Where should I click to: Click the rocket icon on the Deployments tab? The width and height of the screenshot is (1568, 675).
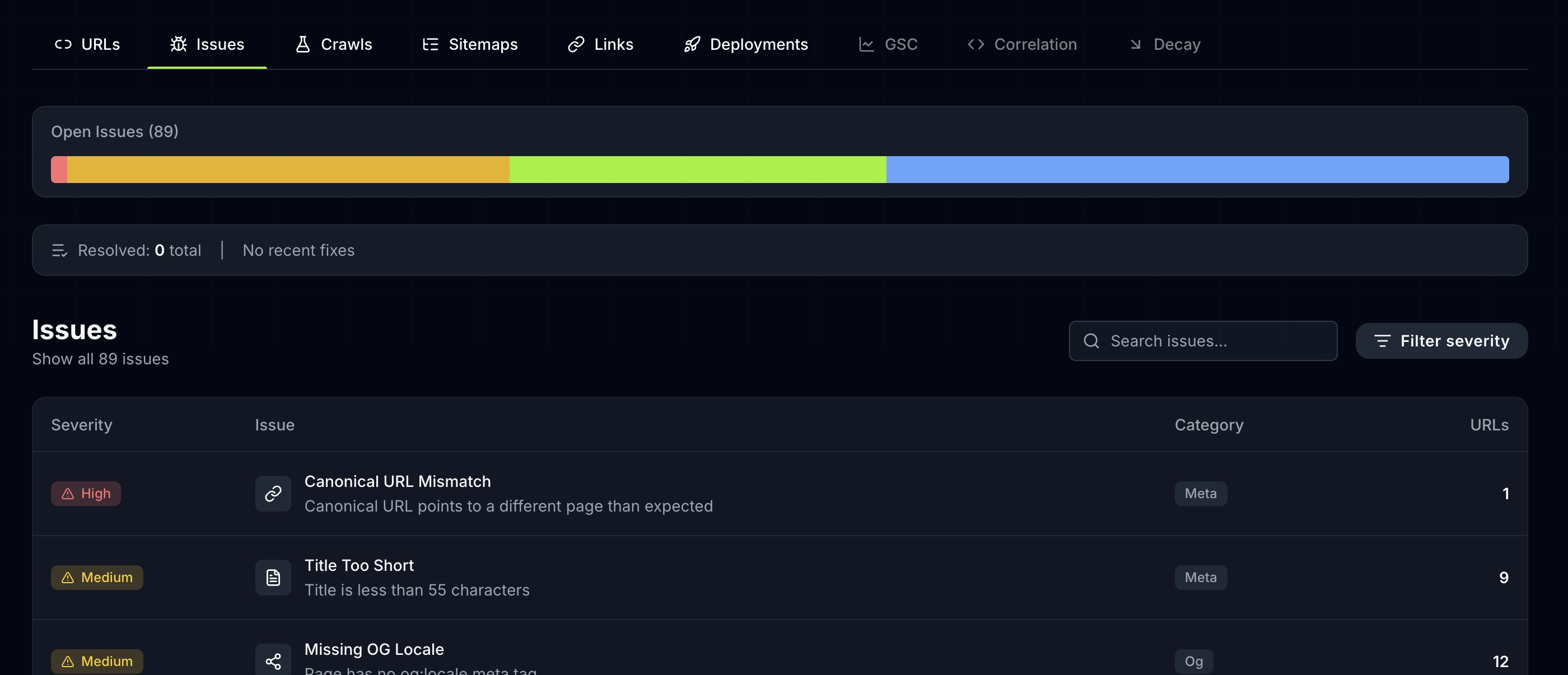pos(692,44)
